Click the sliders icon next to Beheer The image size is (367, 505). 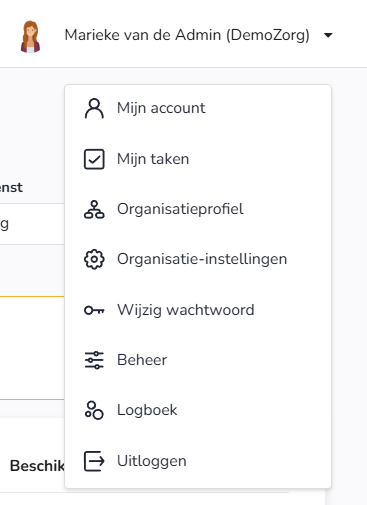[94, 360]
